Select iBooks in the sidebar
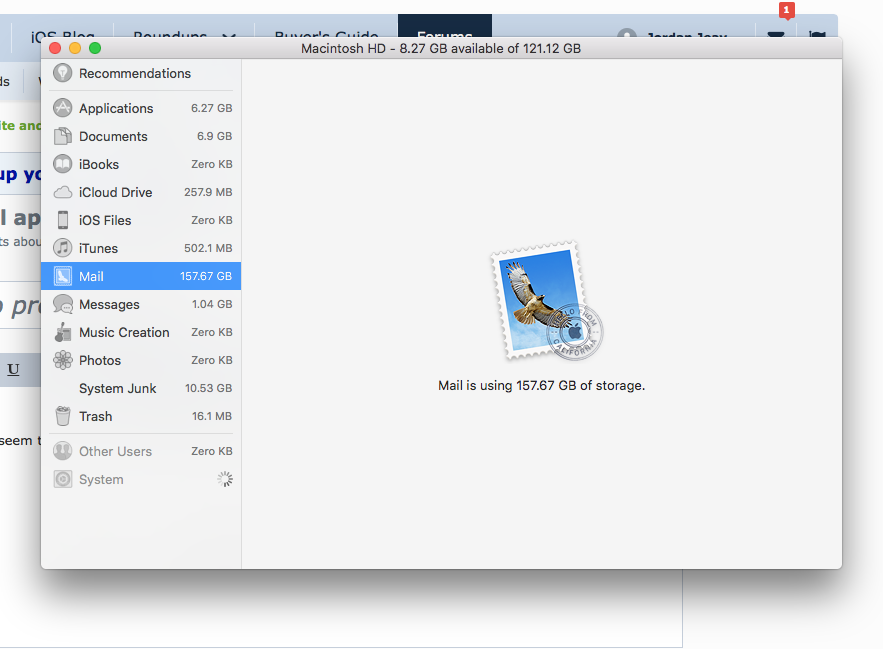883x649 pixels. pos(141,164)
